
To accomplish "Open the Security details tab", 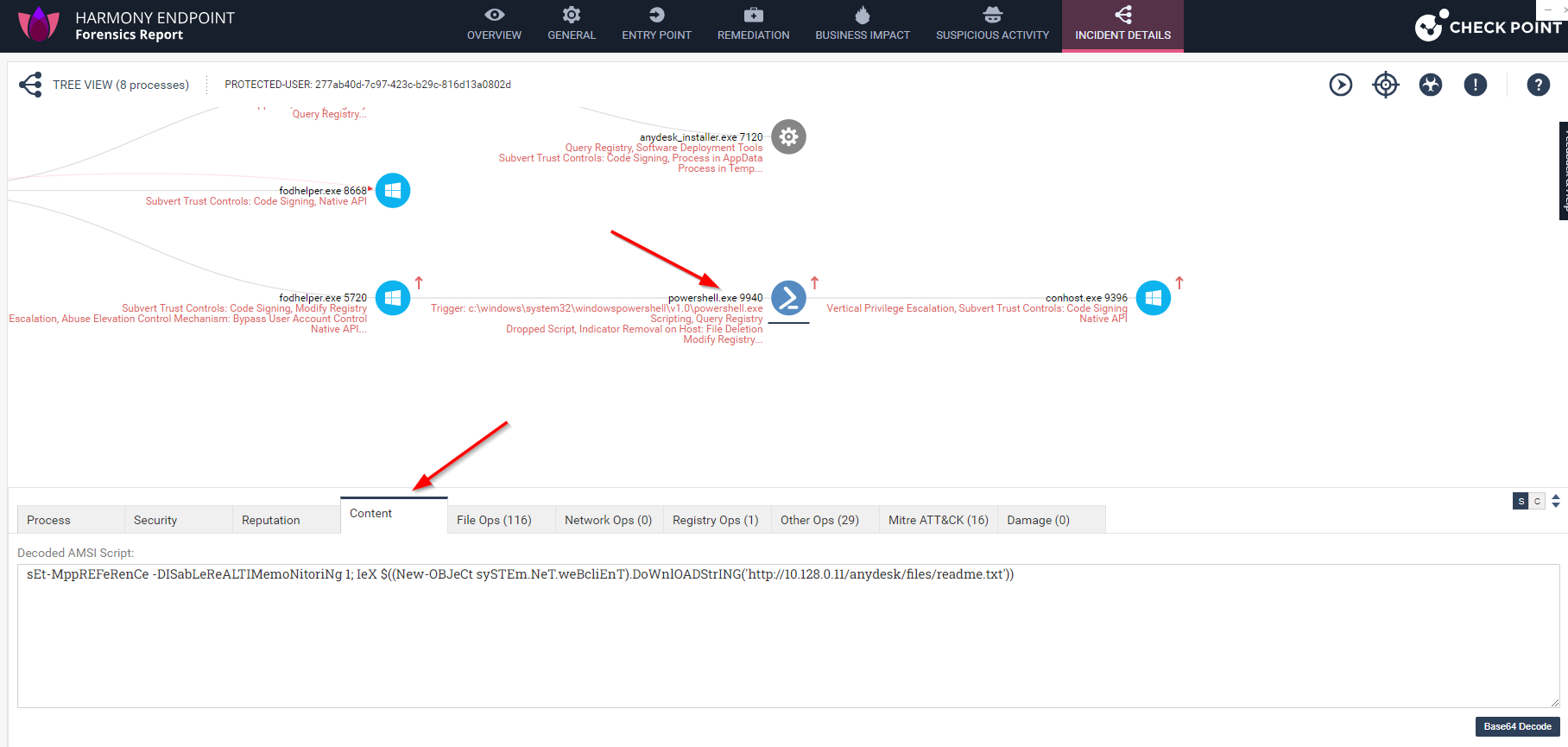I will click(x=178, y=520).
